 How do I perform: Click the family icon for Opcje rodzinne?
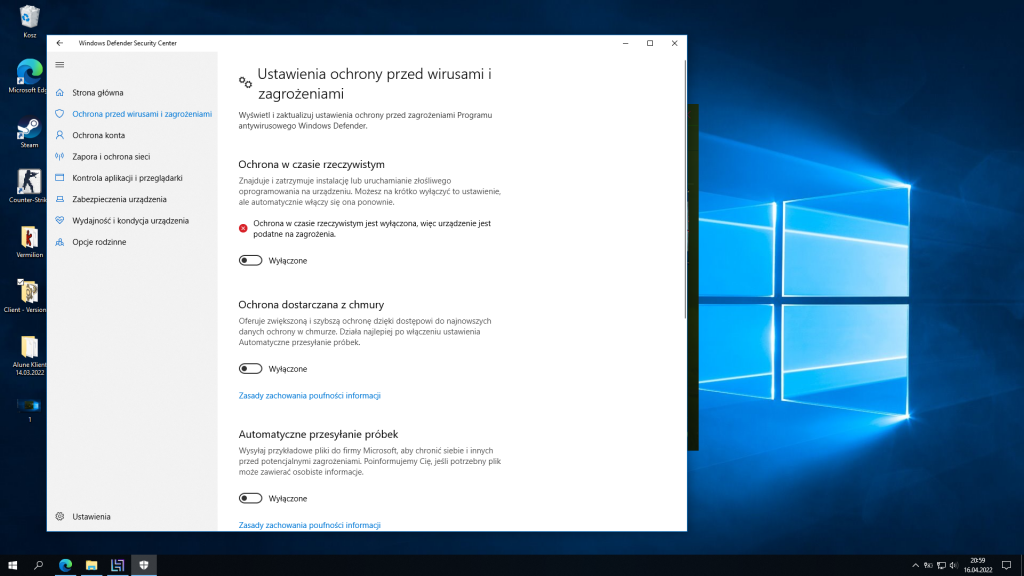(x=59, y=242)
